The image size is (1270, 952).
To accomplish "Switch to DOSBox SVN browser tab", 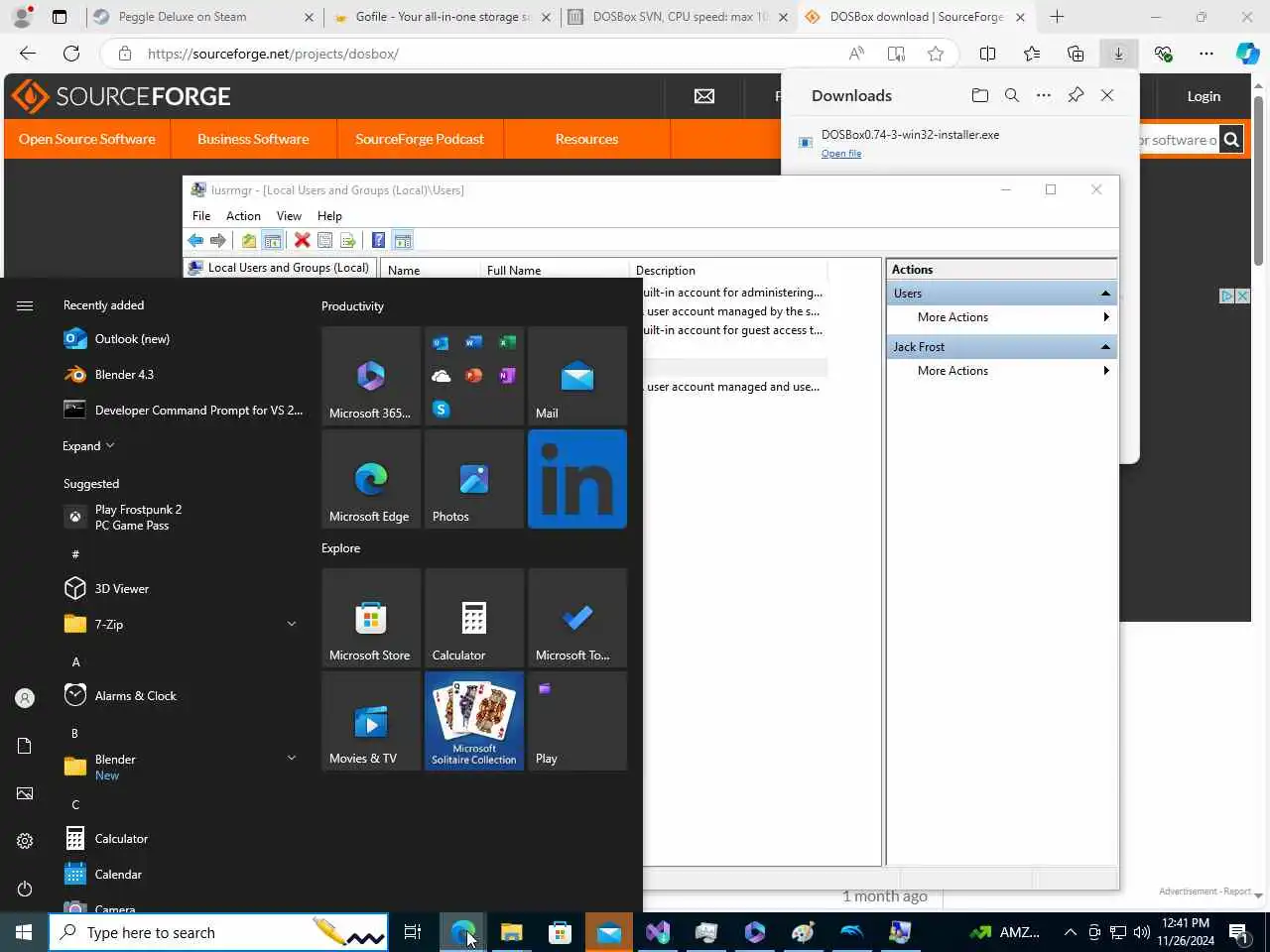I will [x=679, y=17].
